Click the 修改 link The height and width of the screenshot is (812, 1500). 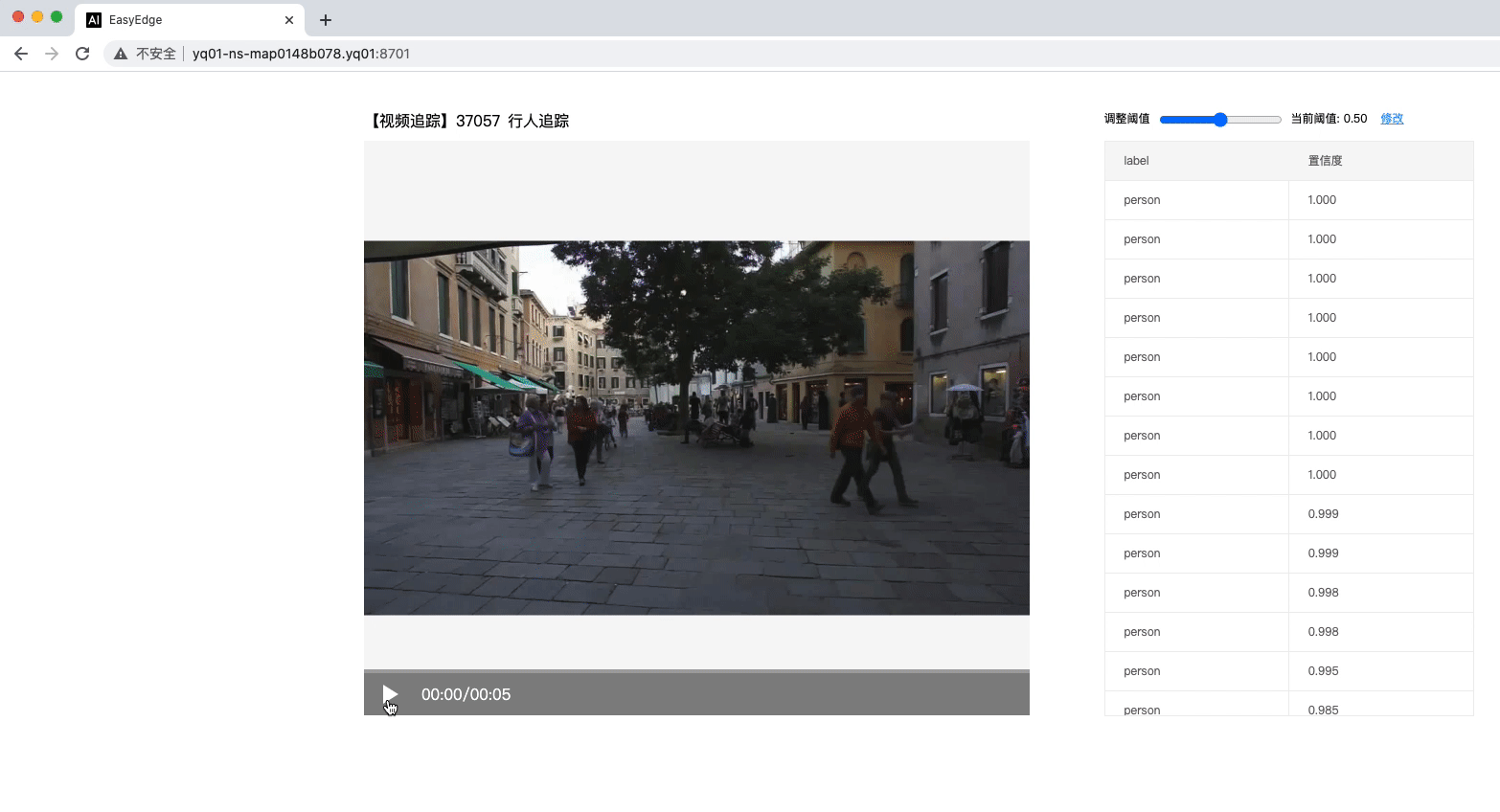(1392, 119)
